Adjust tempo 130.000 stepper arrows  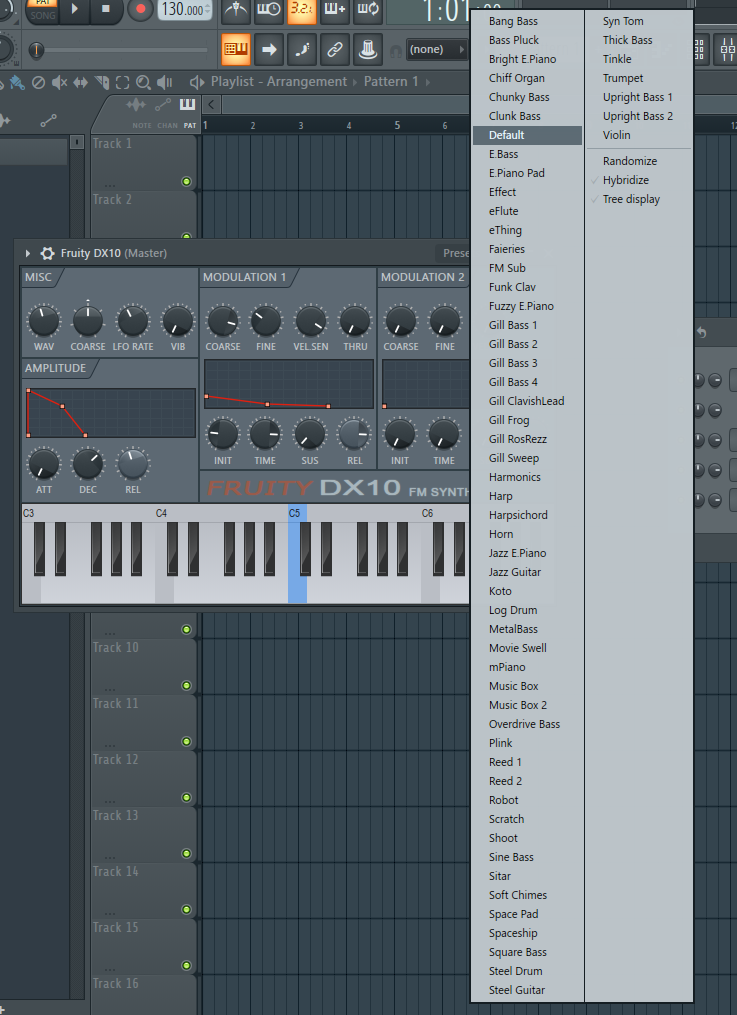pos(207,10)
